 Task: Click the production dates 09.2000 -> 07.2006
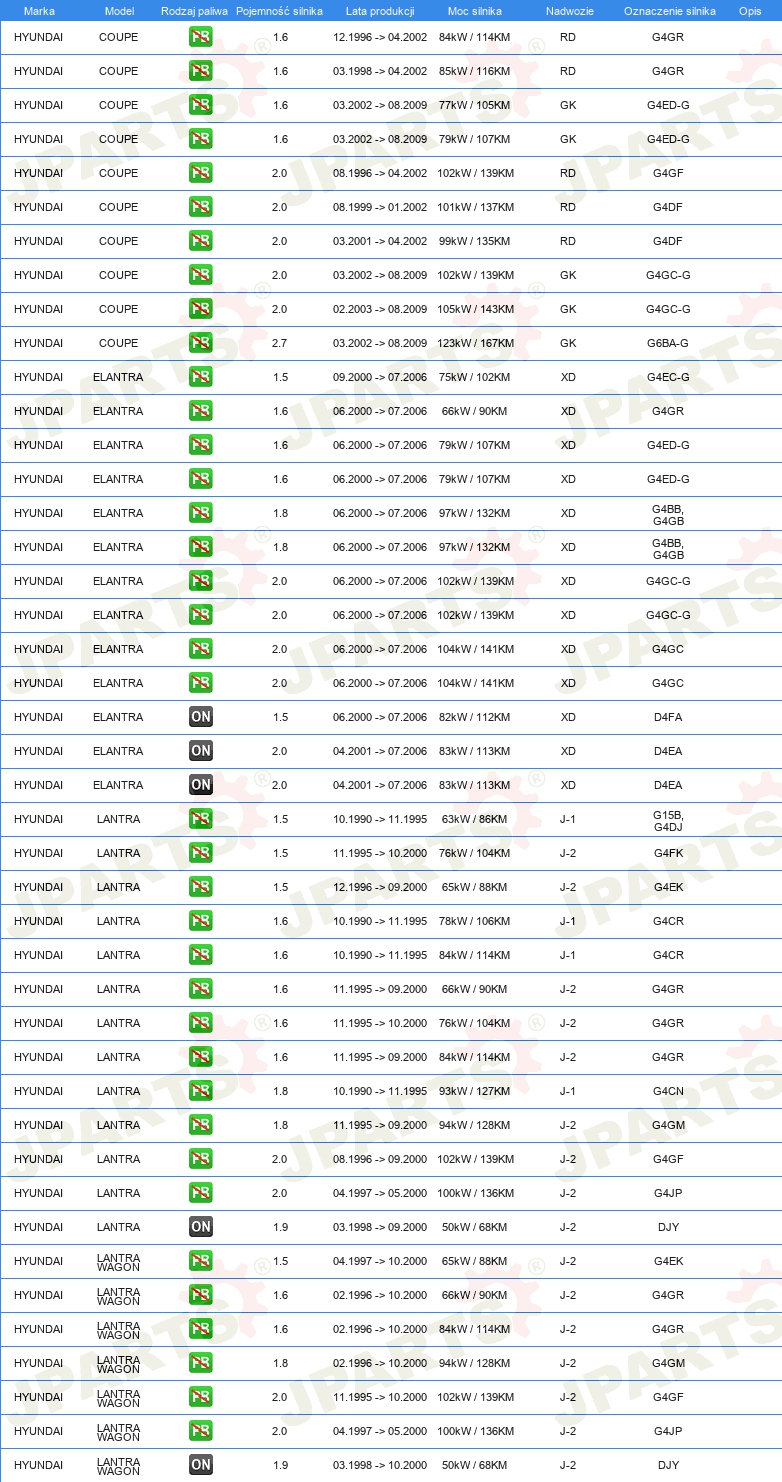pos(380,377)
